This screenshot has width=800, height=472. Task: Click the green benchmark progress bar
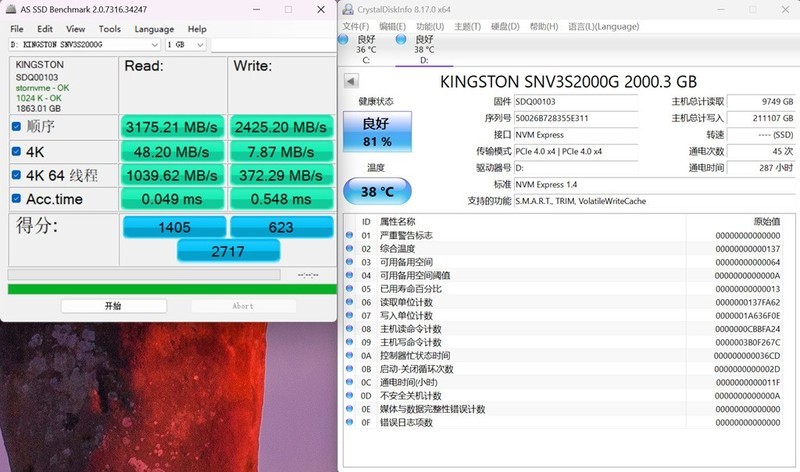(x=172, y=289)
